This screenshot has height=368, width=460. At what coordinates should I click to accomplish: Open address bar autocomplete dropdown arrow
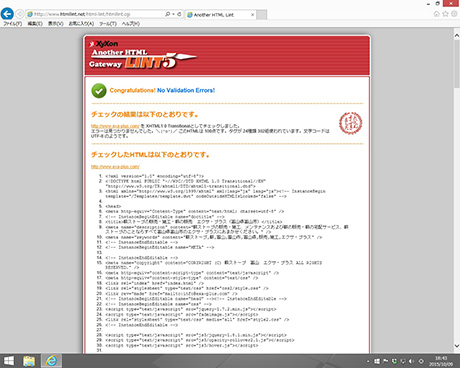pos(173,14)
